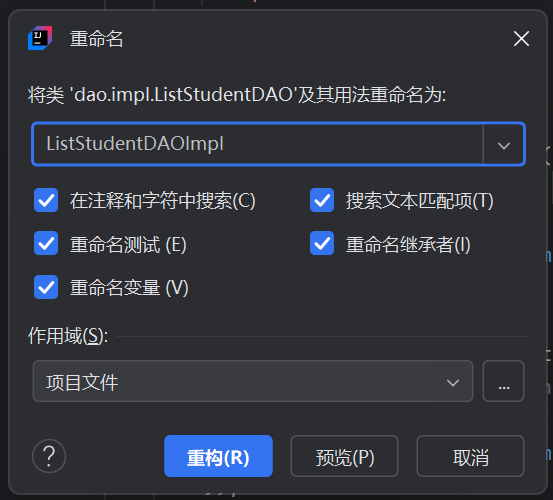Click the 作用域(S) label

pyautogui.click(x=68, y=336)
